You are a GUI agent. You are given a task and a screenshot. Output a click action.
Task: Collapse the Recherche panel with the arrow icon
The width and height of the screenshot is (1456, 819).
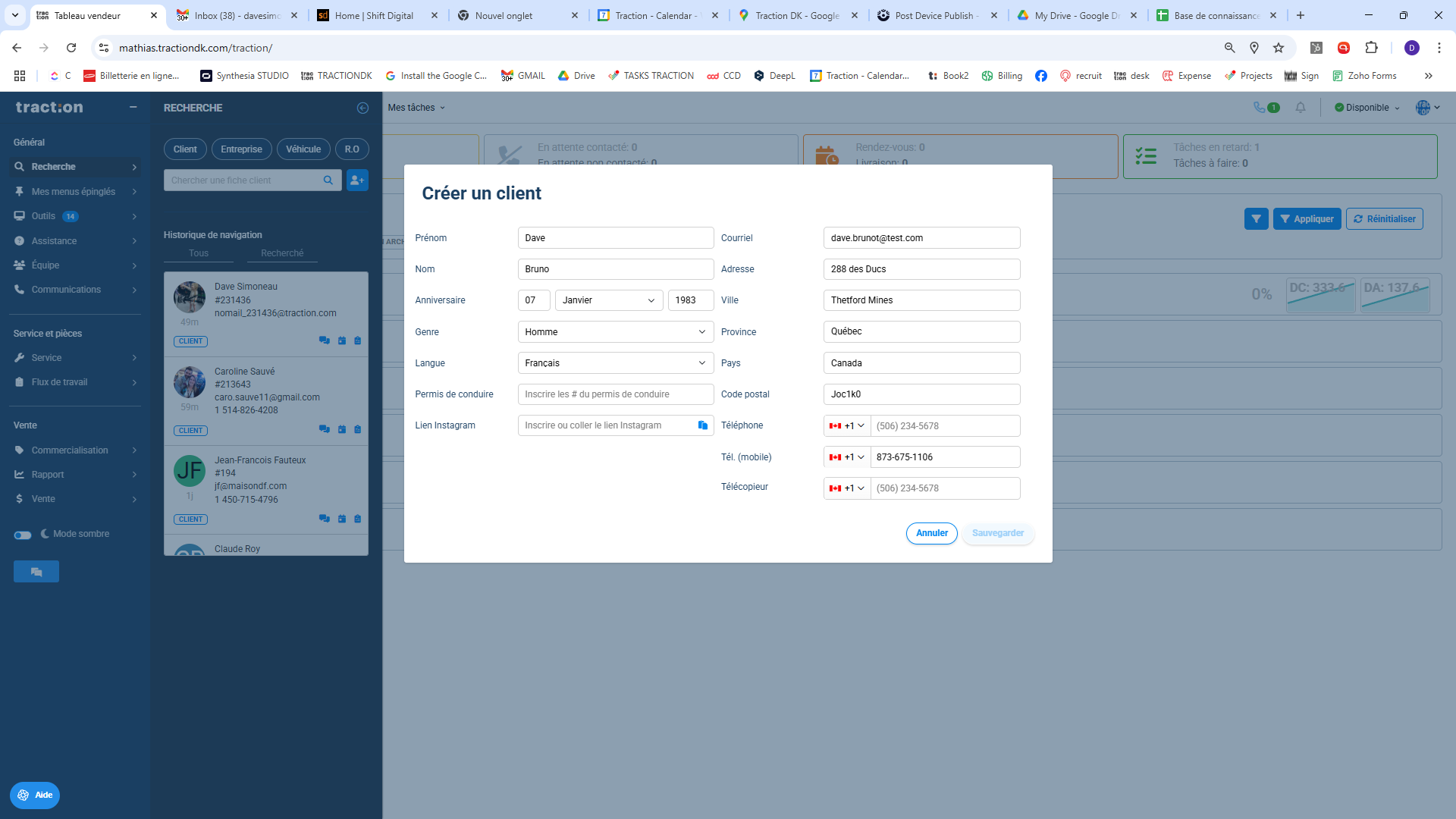[x=362, y=108]
